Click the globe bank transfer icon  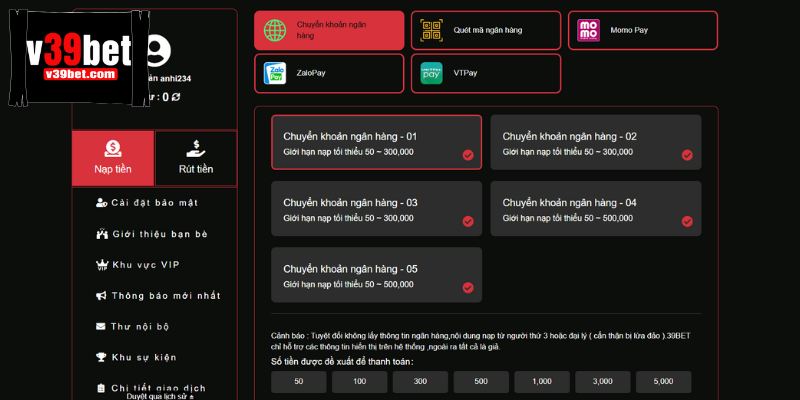[275, 31]
